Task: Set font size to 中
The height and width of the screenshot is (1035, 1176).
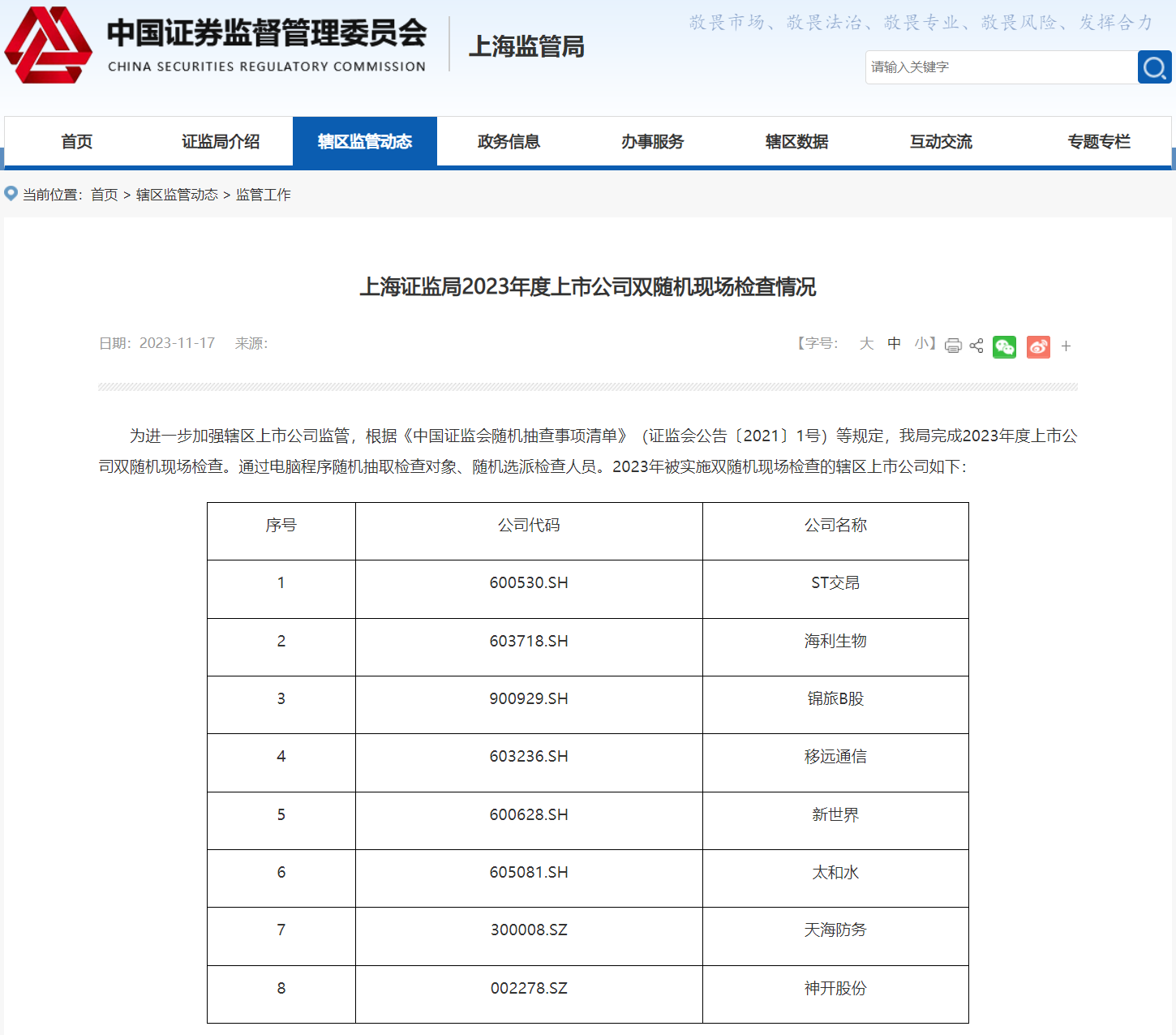Action: [x=894, y=343]
